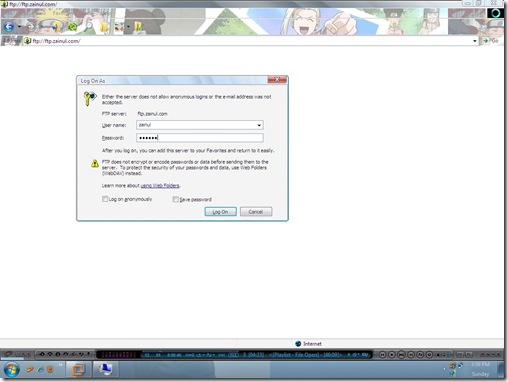
Task: Toggle the Folders pane toolbar icon
Action: 104,26
